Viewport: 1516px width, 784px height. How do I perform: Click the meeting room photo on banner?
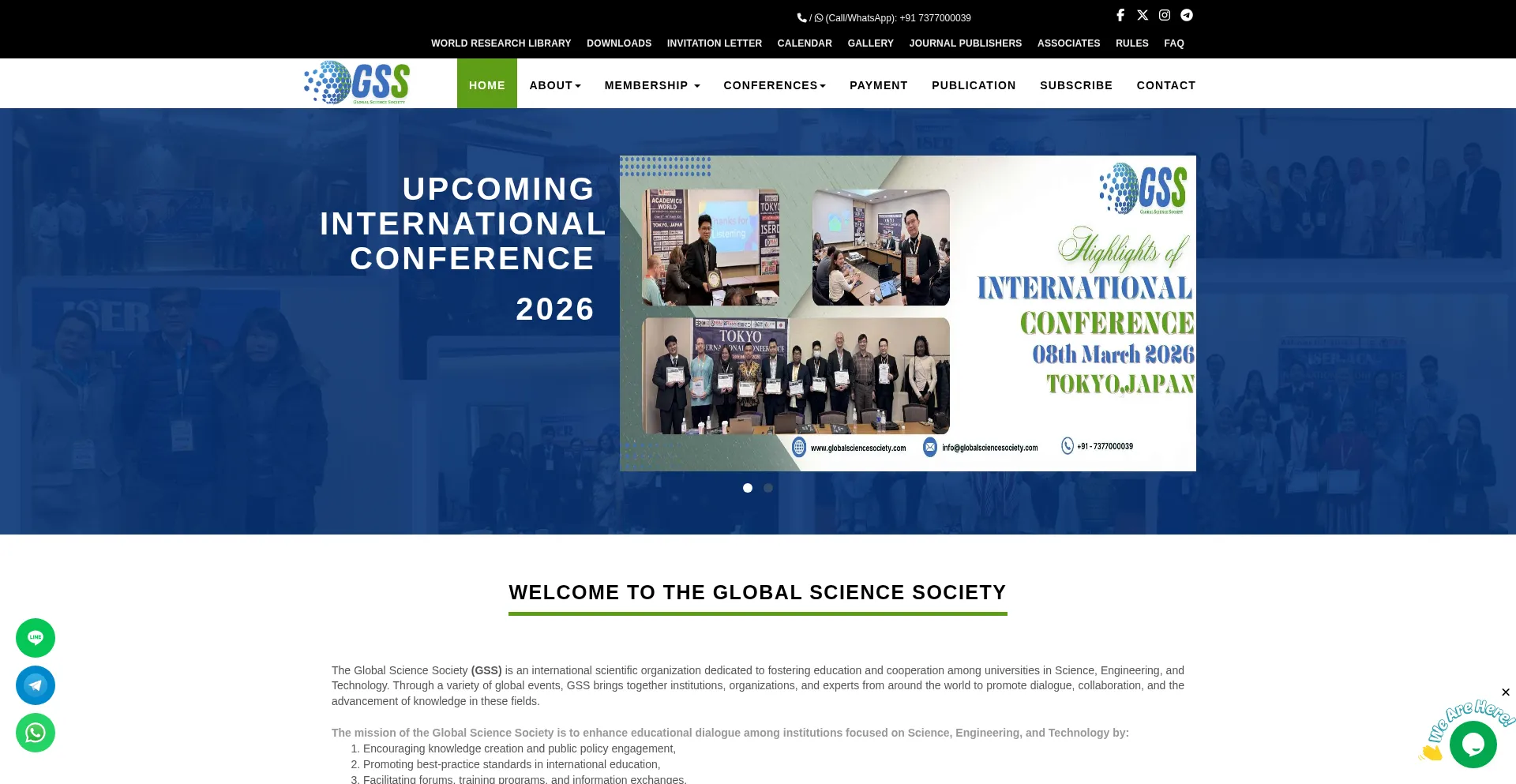881,247
